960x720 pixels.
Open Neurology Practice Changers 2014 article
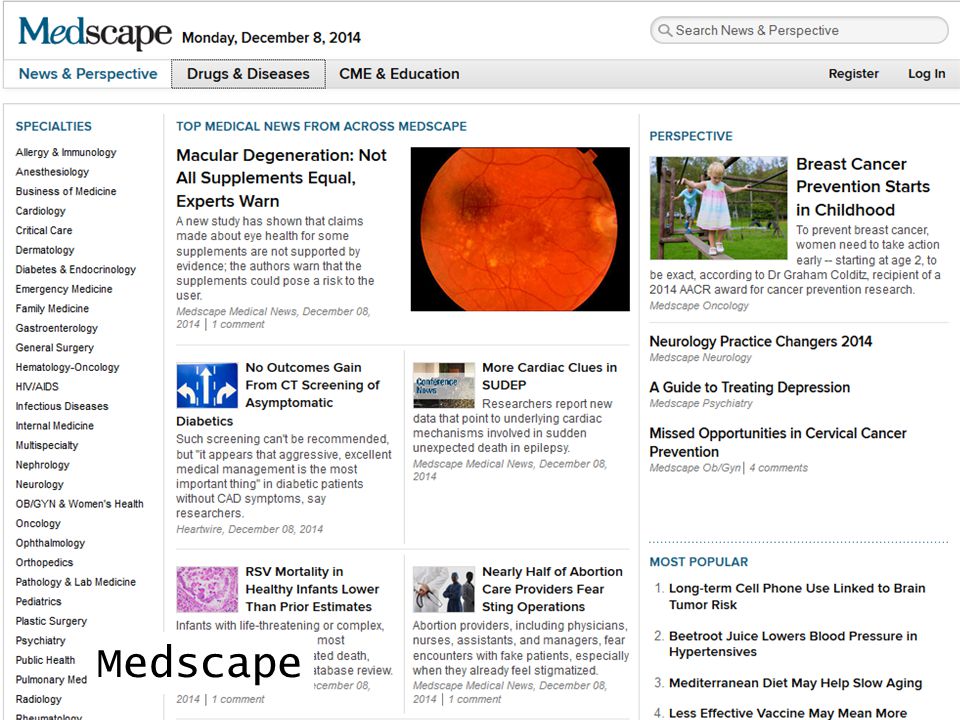760,342
